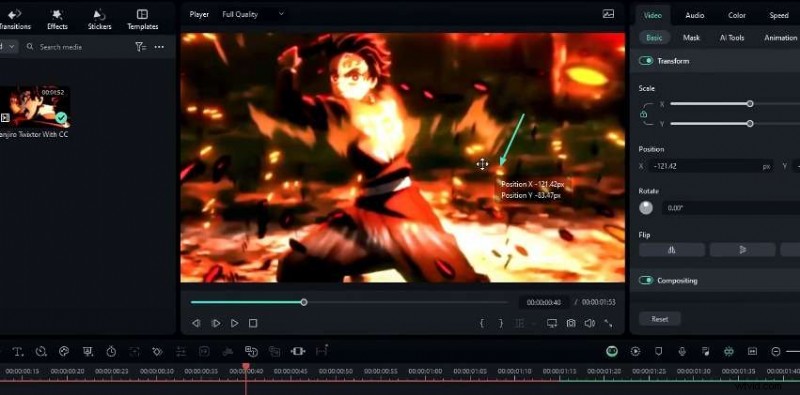Open the speech-to-text tool icon
This screenshot has width=800, height=395.
251,351
